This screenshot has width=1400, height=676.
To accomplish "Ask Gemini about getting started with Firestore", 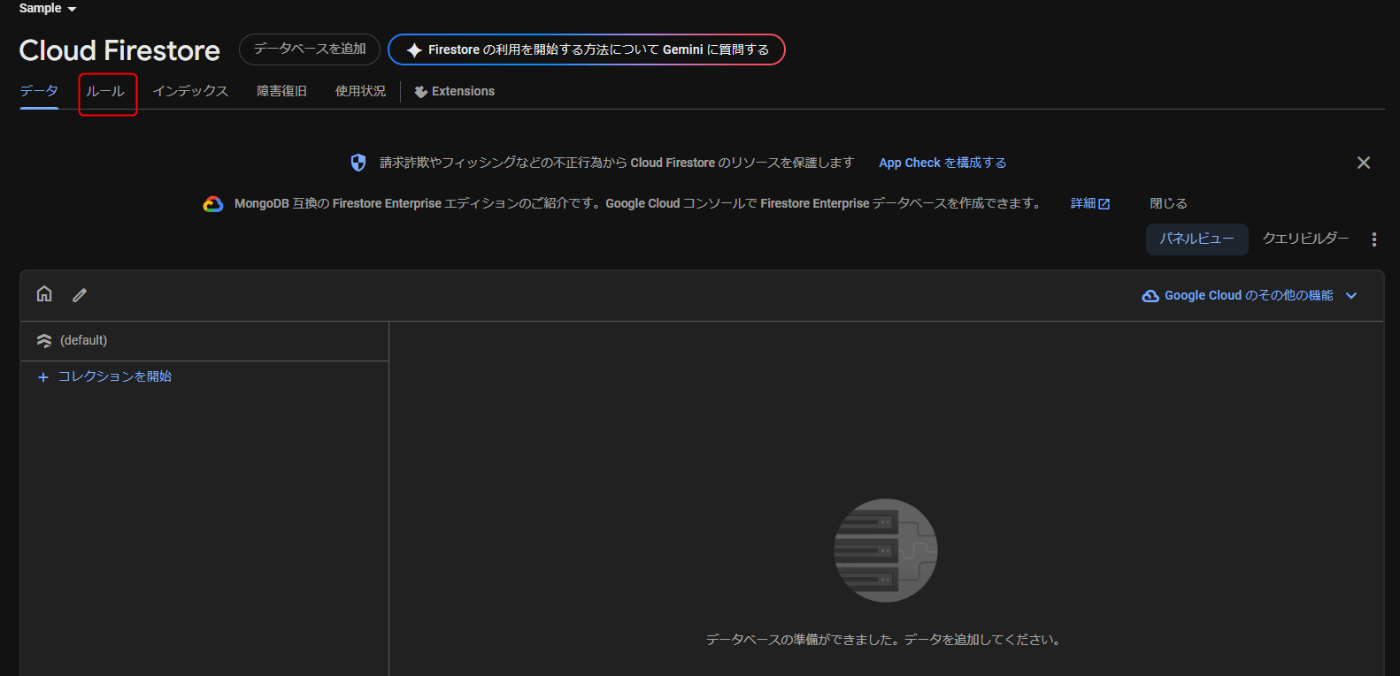I will click(x=587, y=49).
